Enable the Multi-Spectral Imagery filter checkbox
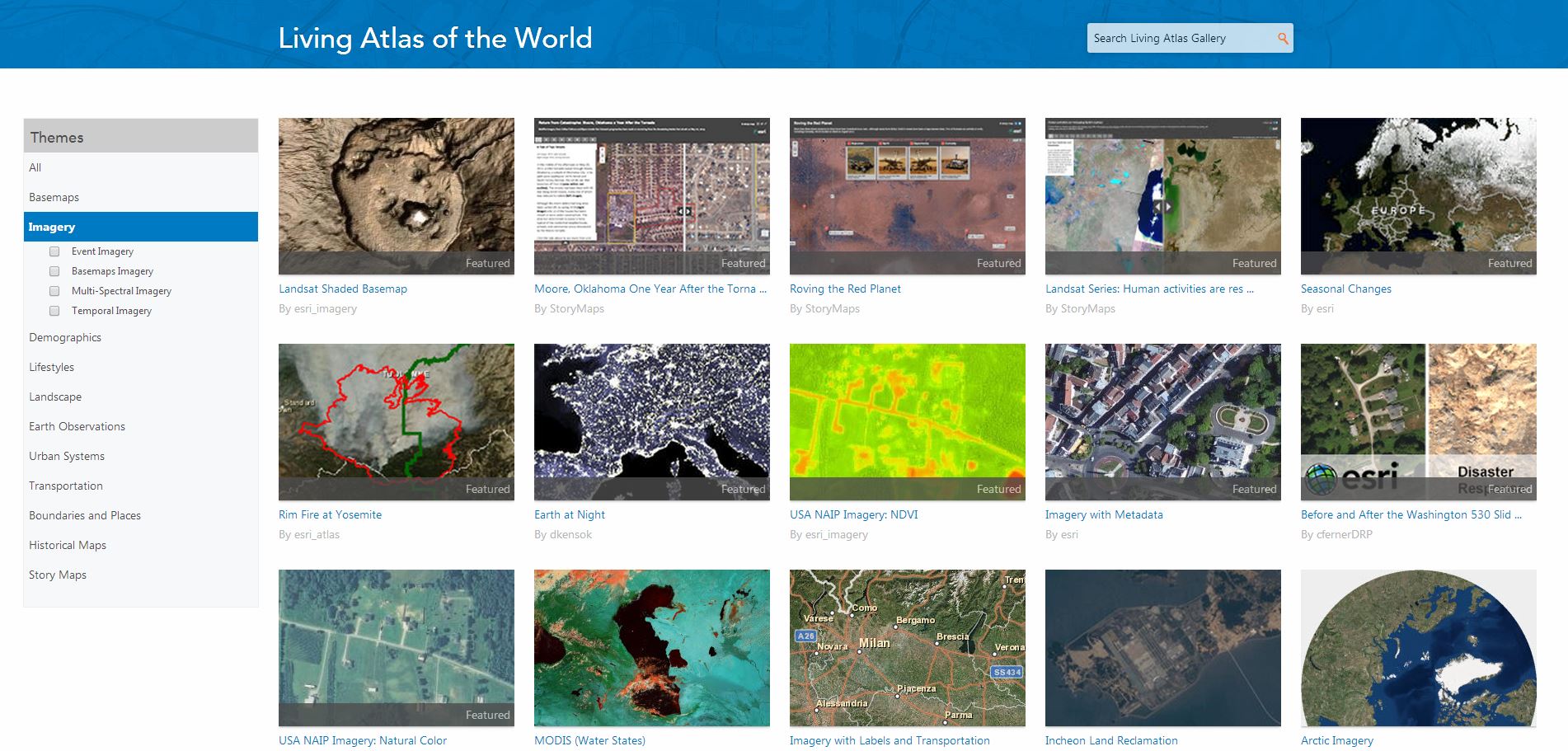This screenshot has width=1568, height=751. click(54, 291)
